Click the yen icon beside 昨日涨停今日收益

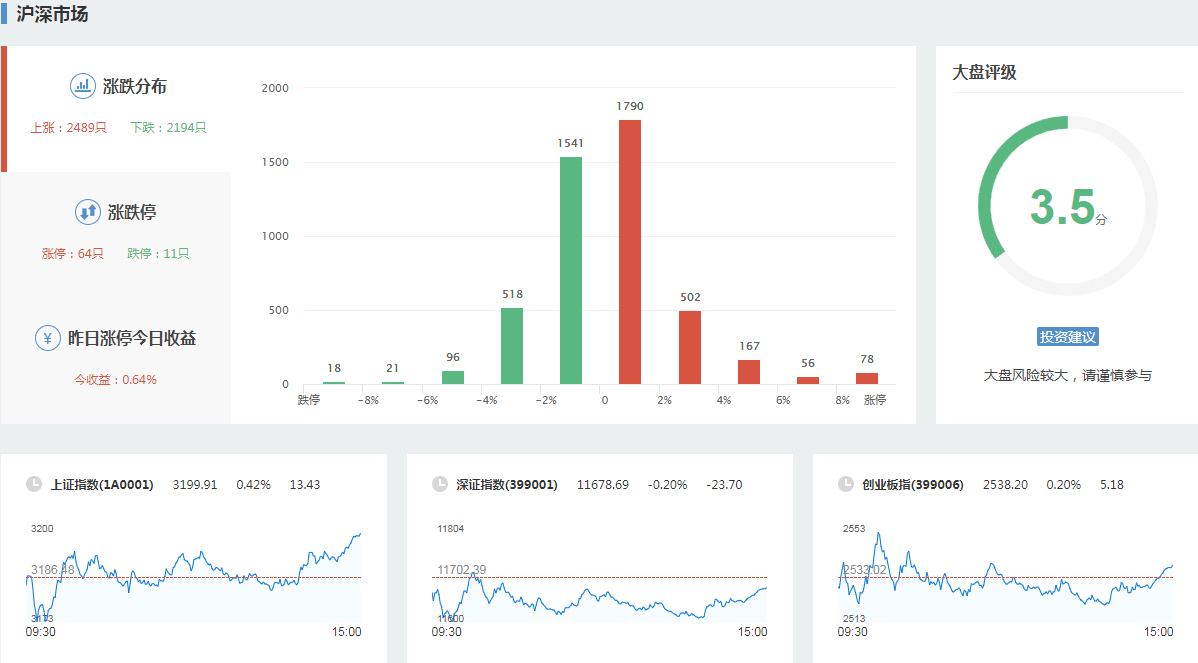(47, 338)
